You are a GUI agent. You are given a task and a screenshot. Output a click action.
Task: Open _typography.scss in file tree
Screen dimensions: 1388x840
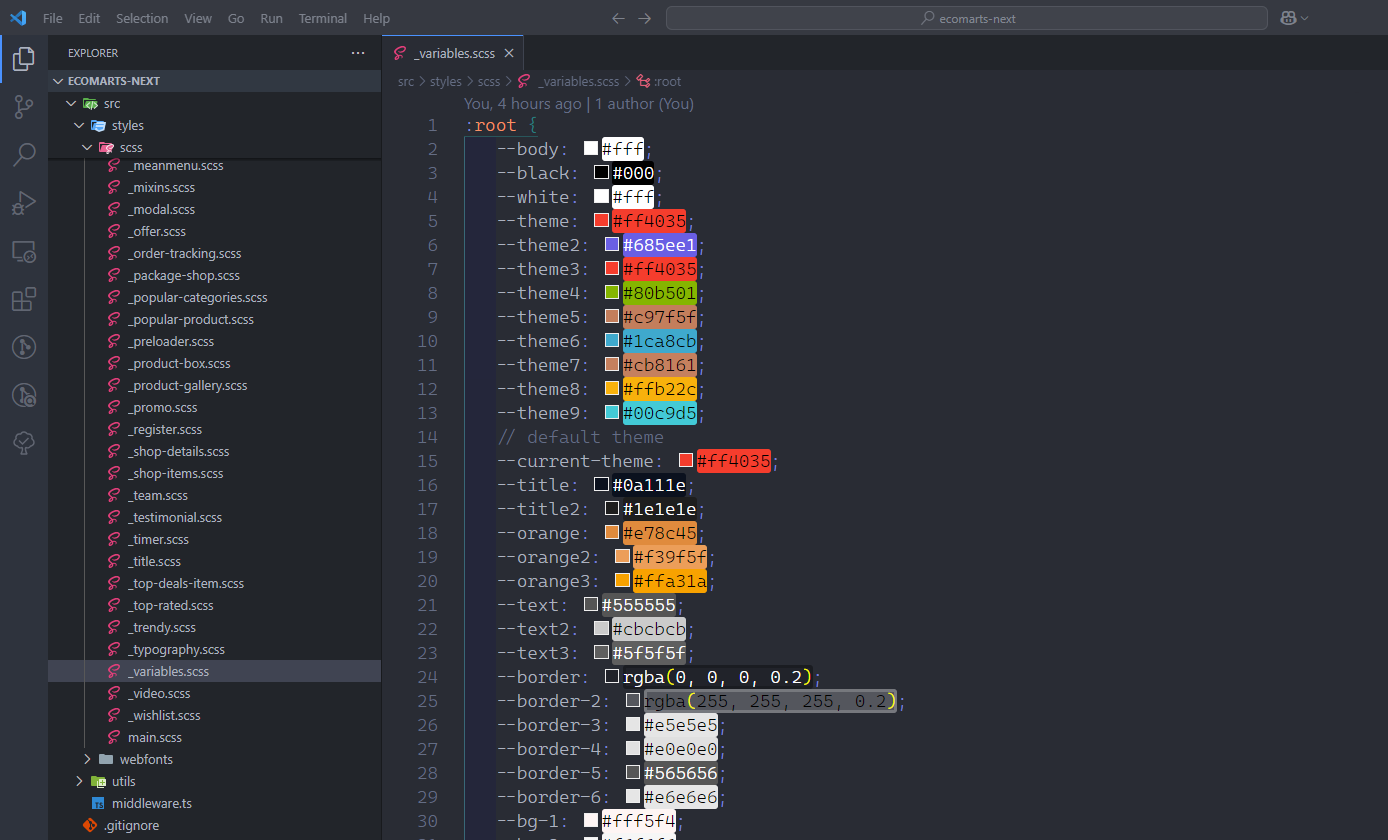176,649
